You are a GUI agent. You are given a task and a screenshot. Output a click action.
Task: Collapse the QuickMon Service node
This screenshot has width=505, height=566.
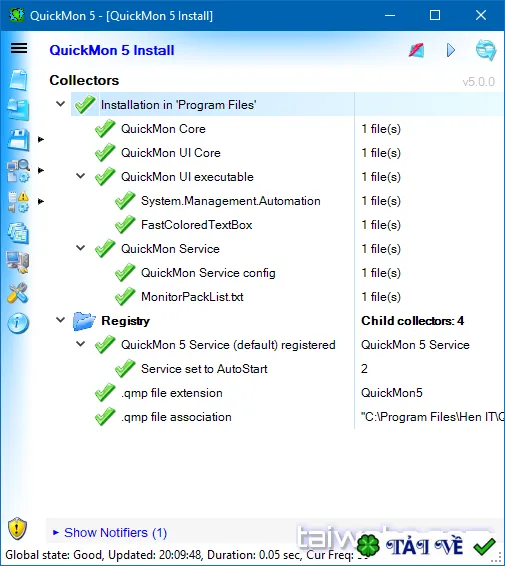pyautogui.click(x=80, y=248)
